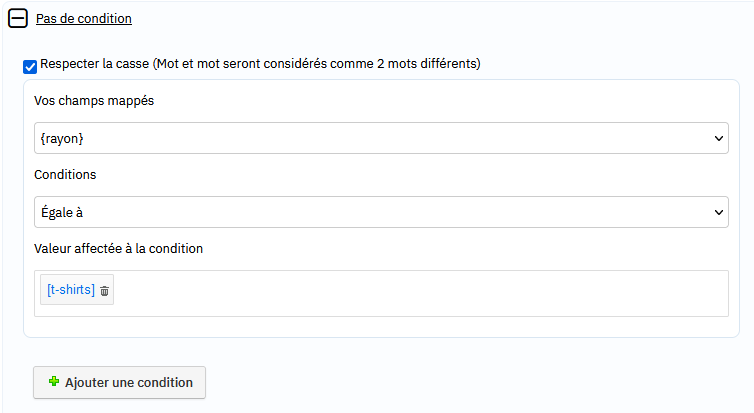Screen dimensions: 754x413
Task: Click the [t-shirts] value tag
Action: click(71, 289)
